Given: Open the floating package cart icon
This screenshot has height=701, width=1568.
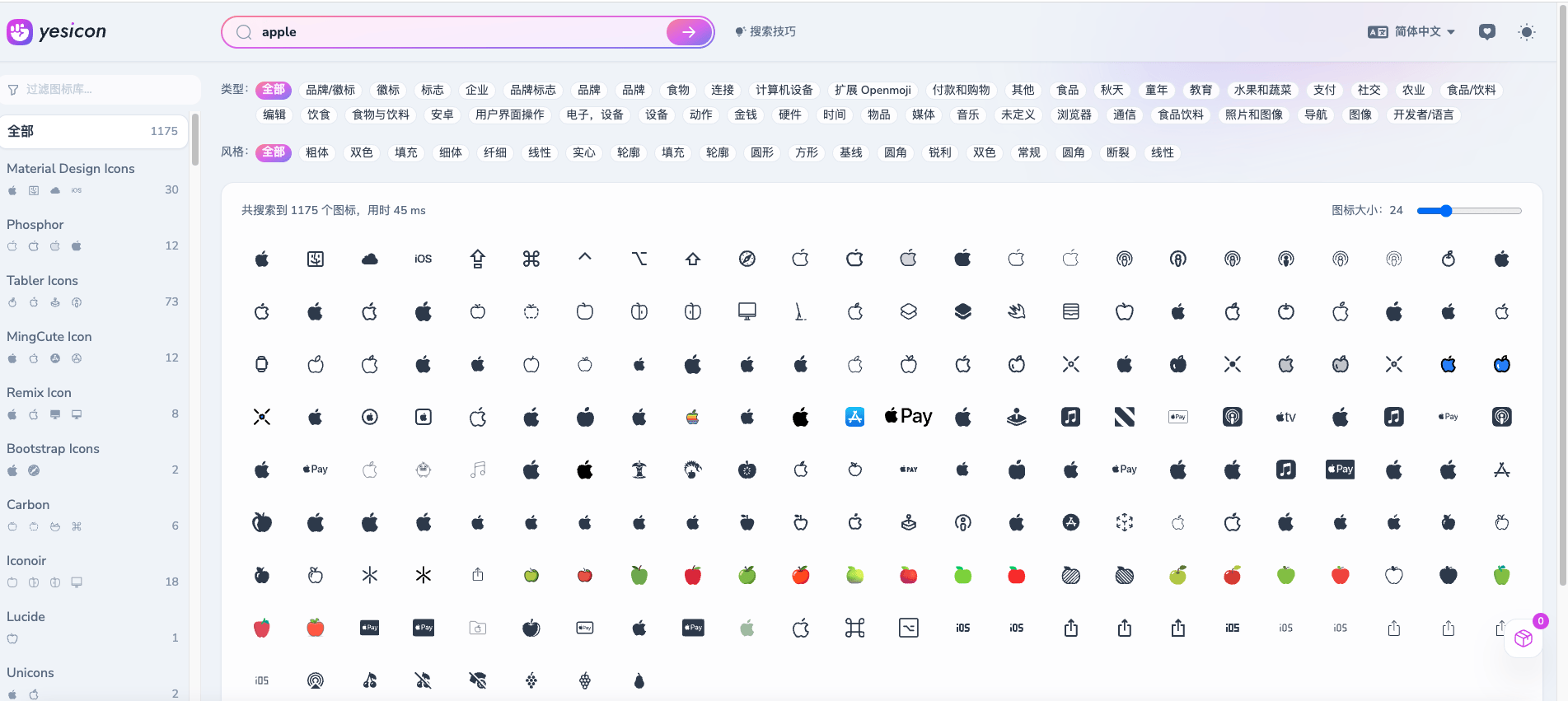Looking at the screenshot, I should 1524,638.
